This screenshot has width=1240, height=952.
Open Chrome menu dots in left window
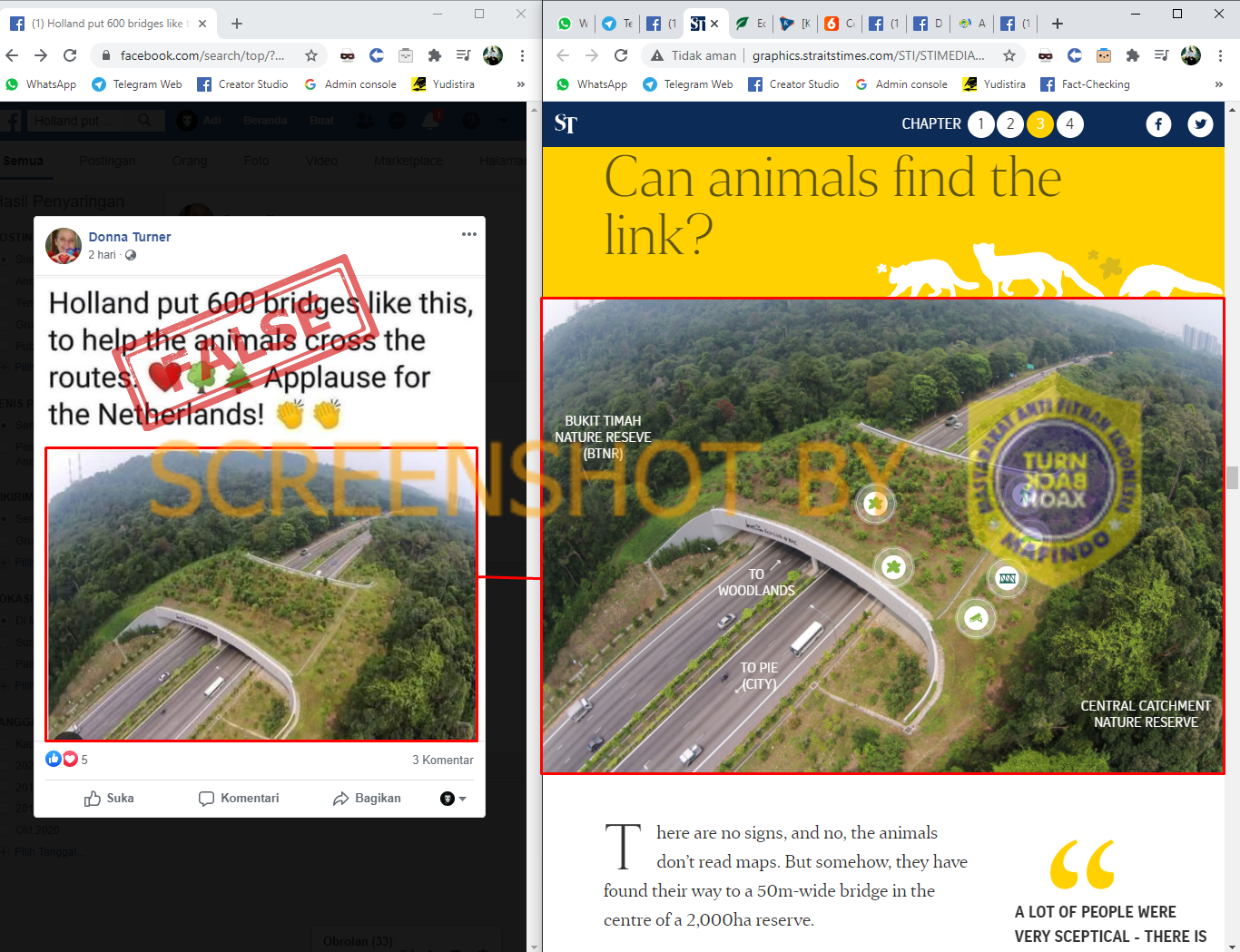coord(522,55)
